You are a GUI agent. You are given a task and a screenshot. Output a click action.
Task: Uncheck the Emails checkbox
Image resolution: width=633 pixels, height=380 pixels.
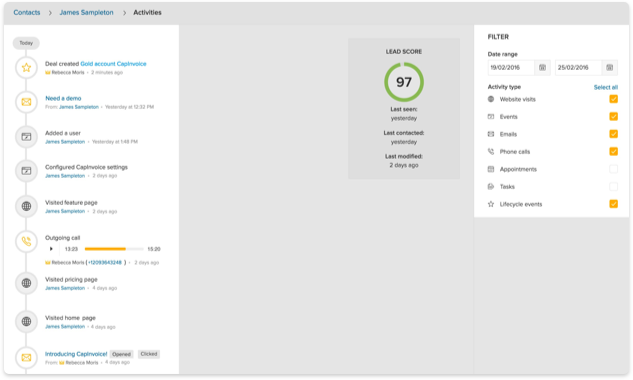pyautogui.click(x=613, y=134)
